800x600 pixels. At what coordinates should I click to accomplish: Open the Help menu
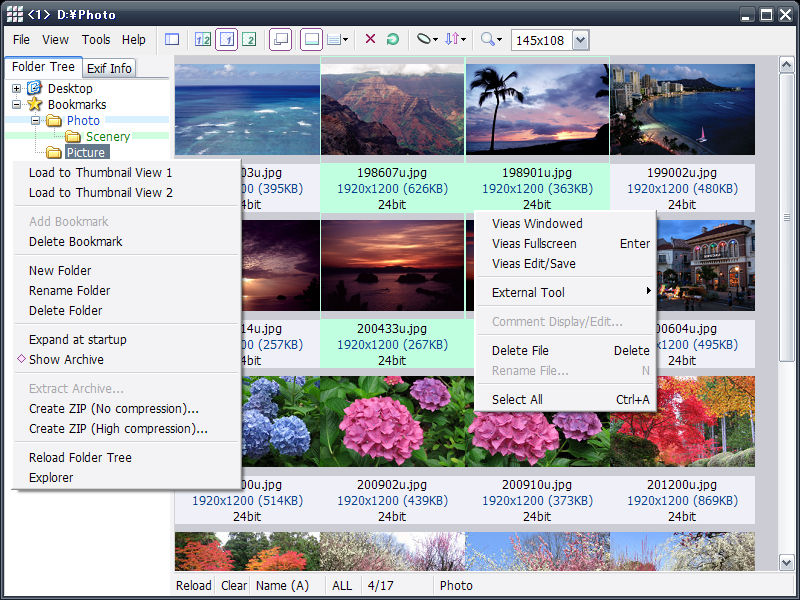point(134,40)
